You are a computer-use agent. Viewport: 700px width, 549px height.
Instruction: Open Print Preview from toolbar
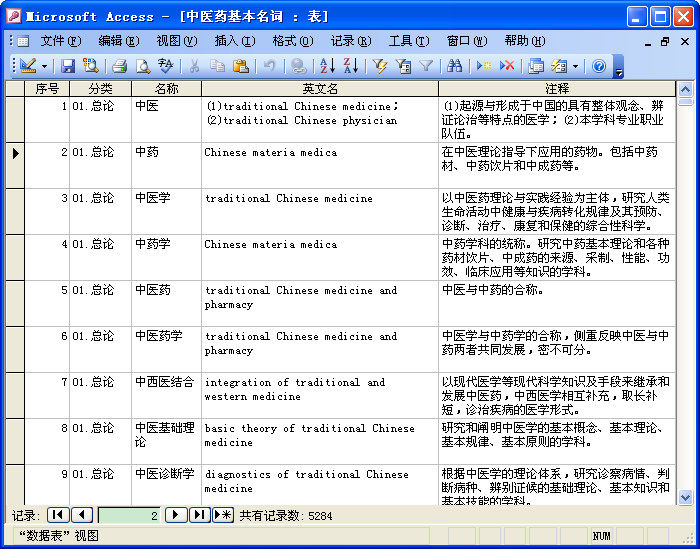pos(143,66)
